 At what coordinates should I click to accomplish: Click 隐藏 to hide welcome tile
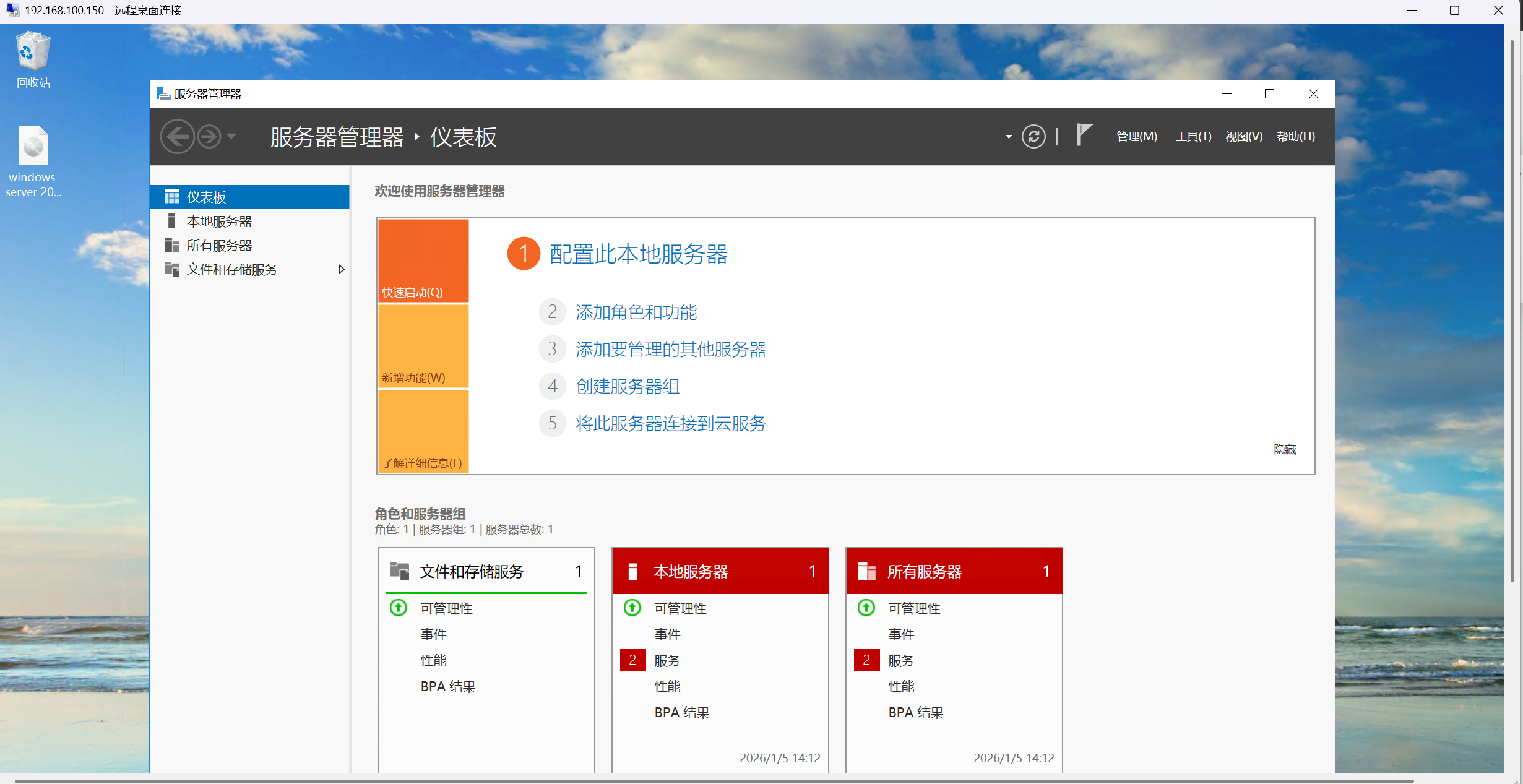tap(1284, 449)
